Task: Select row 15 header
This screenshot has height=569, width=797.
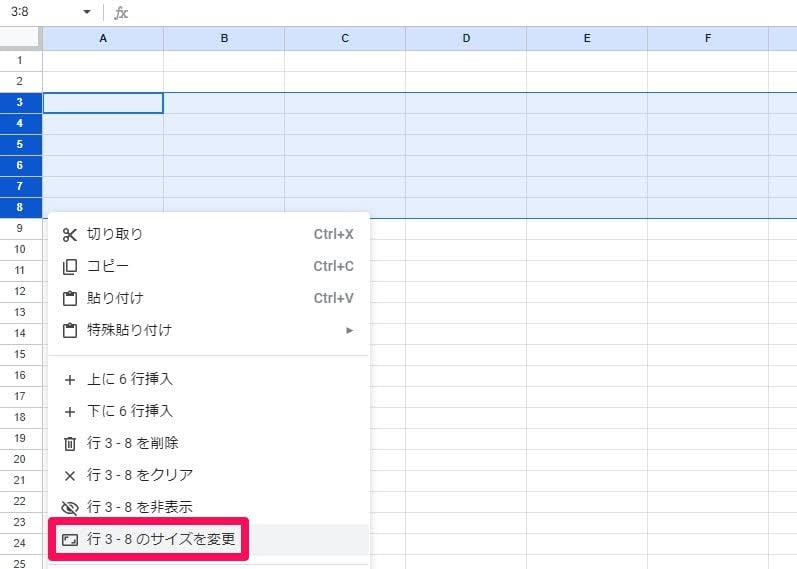Action: coord(20,354)
